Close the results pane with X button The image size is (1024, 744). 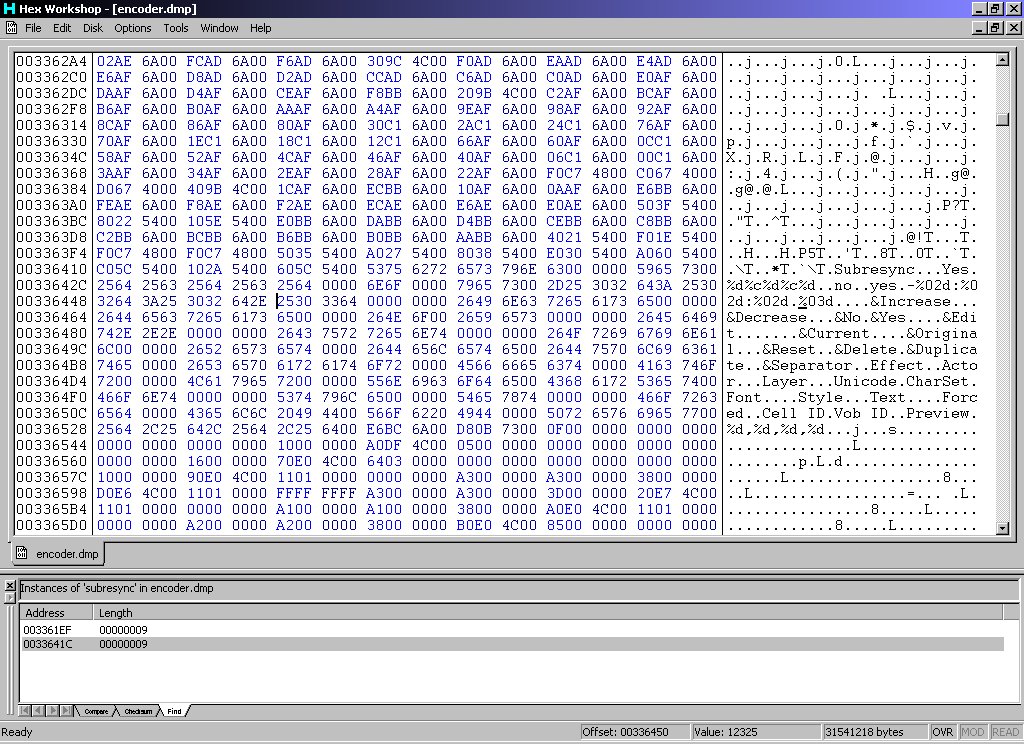pos(10,586)
